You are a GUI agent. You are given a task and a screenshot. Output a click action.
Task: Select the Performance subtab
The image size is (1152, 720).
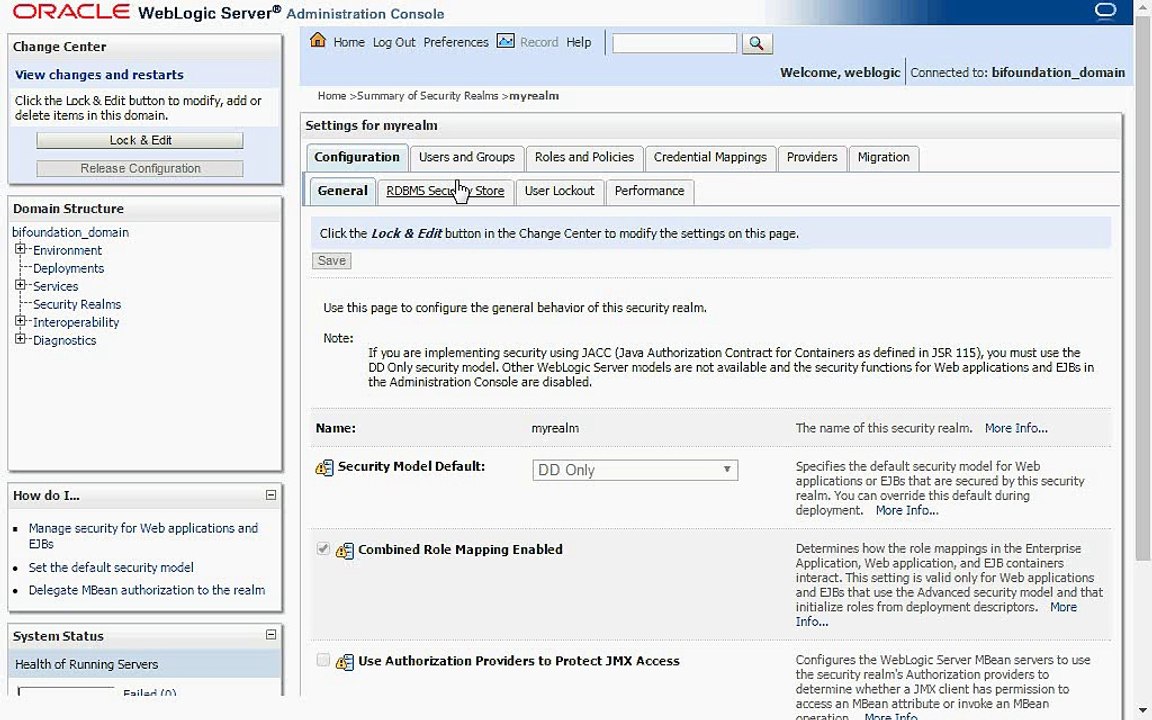[x=649, y=191]
